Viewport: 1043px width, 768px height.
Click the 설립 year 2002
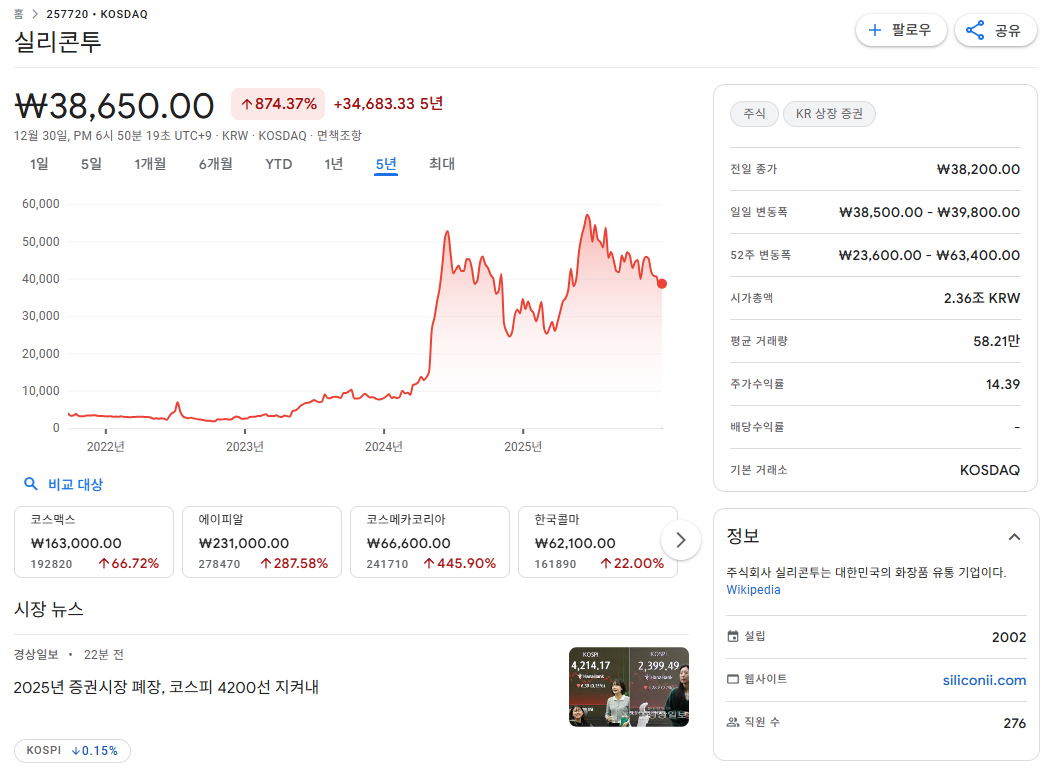[x=1009, y=637]
